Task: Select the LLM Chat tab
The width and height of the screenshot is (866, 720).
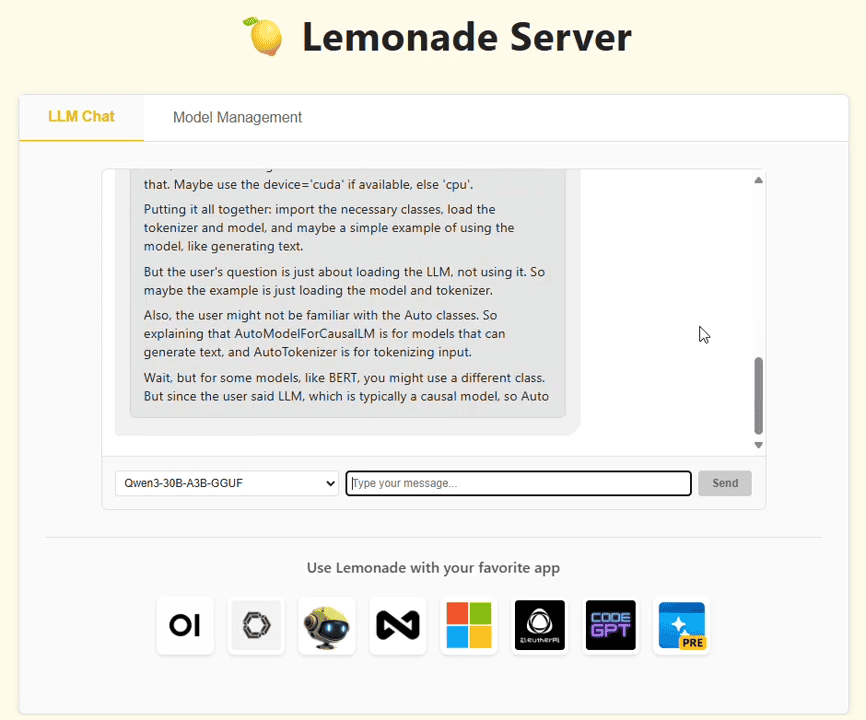Action: click(81, 117)
